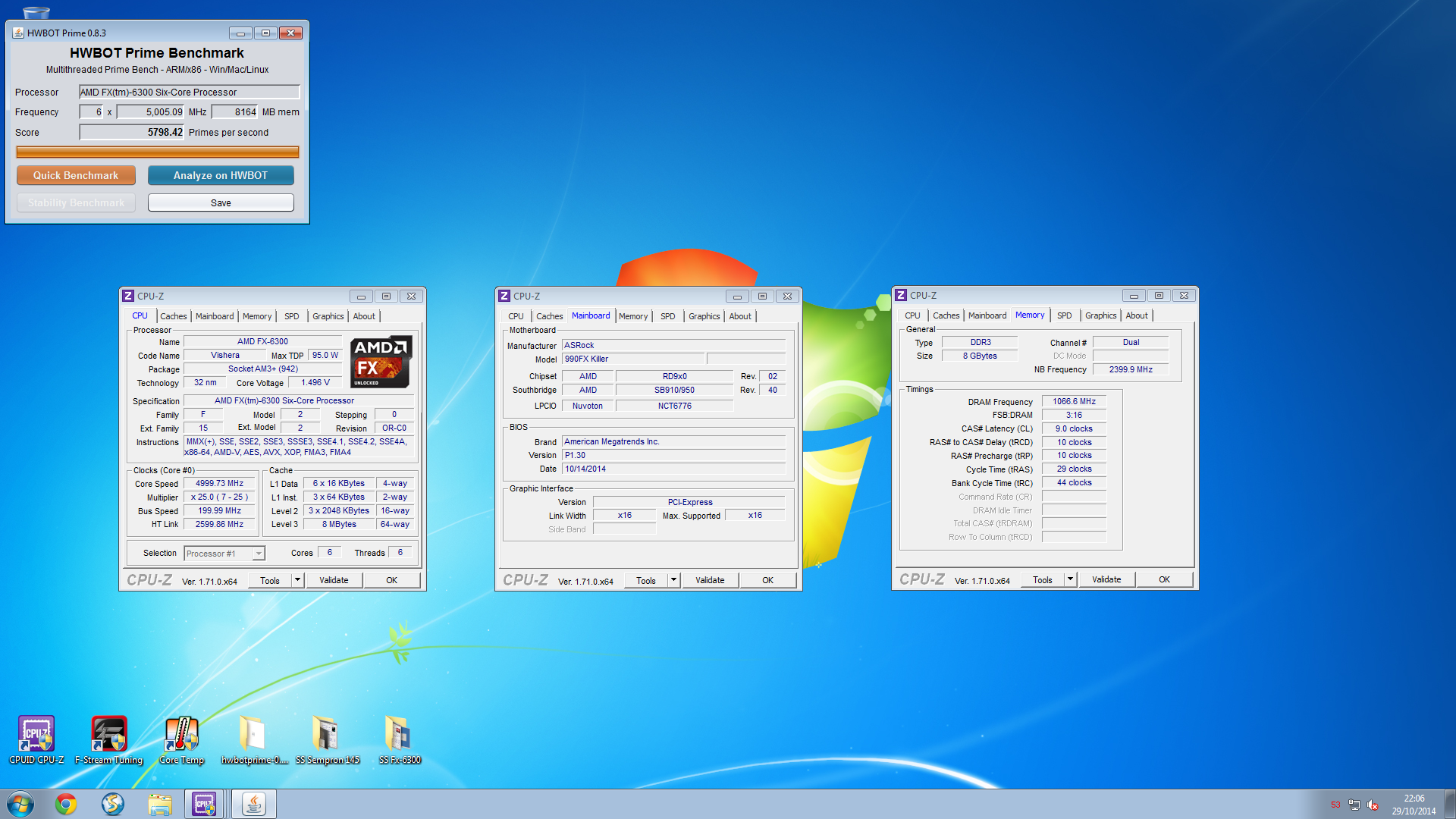The height and width of the screenshot is (819, 1456).
Task: Minimize the CPU-Z Memory window
Action: pos(1134,296)
